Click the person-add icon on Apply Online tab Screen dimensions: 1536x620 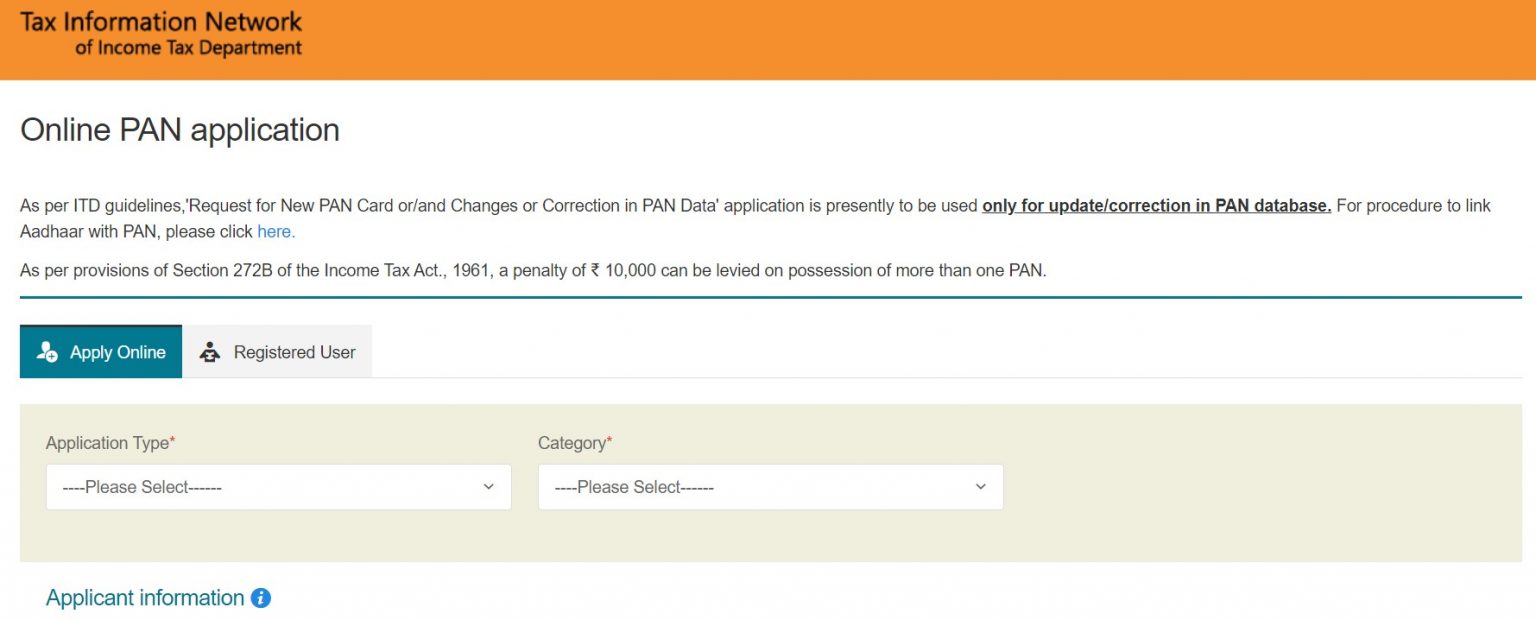[x=46, y=351]
